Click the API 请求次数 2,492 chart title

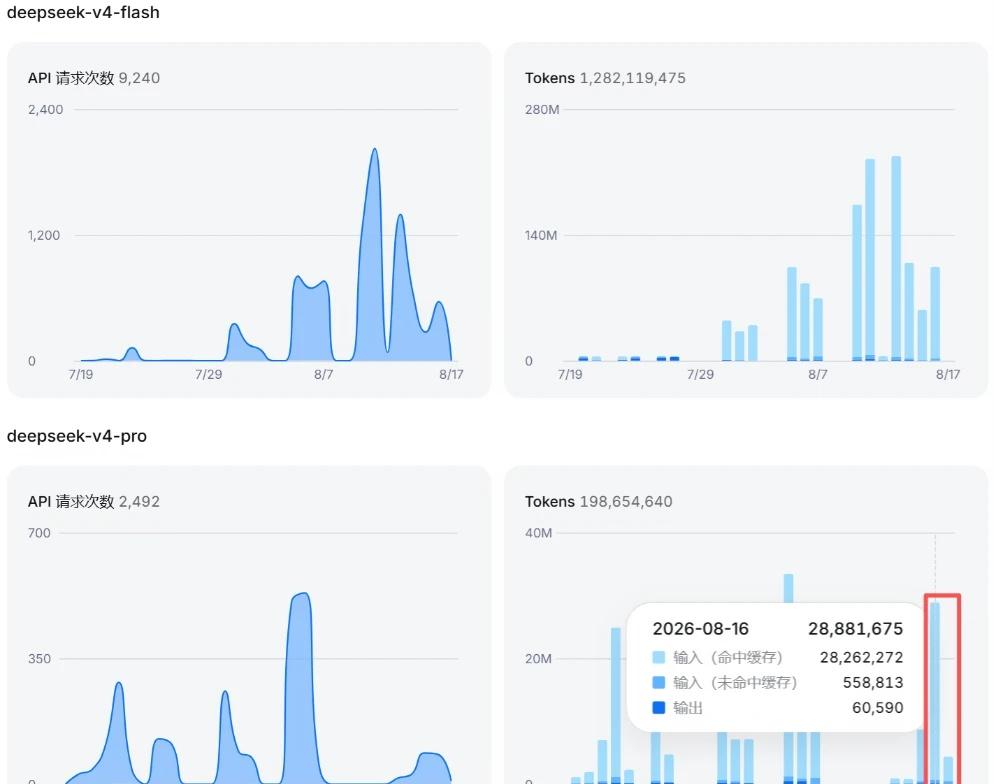94,501
